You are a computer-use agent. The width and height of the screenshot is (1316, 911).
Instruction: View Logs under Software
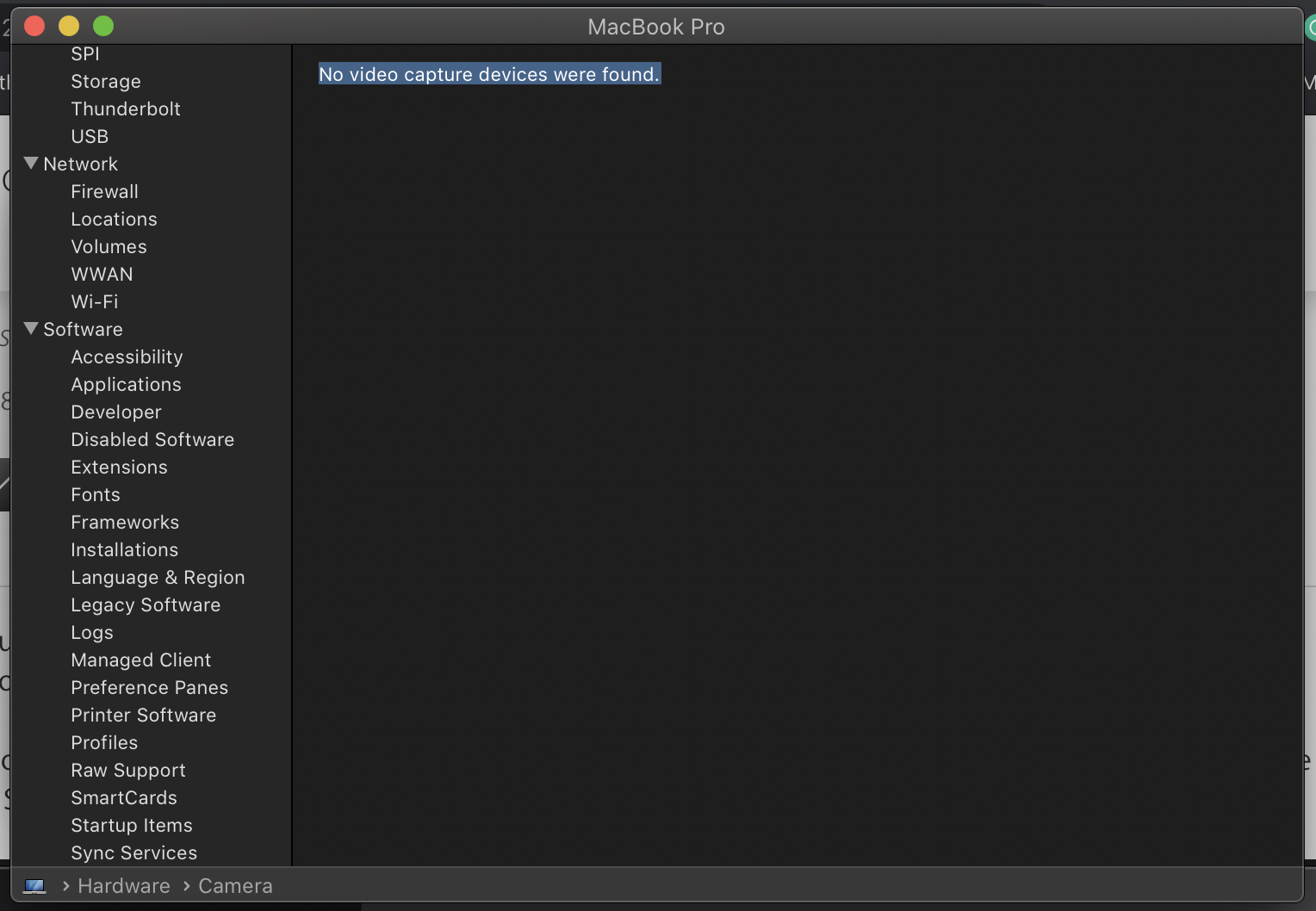[92, 632]
